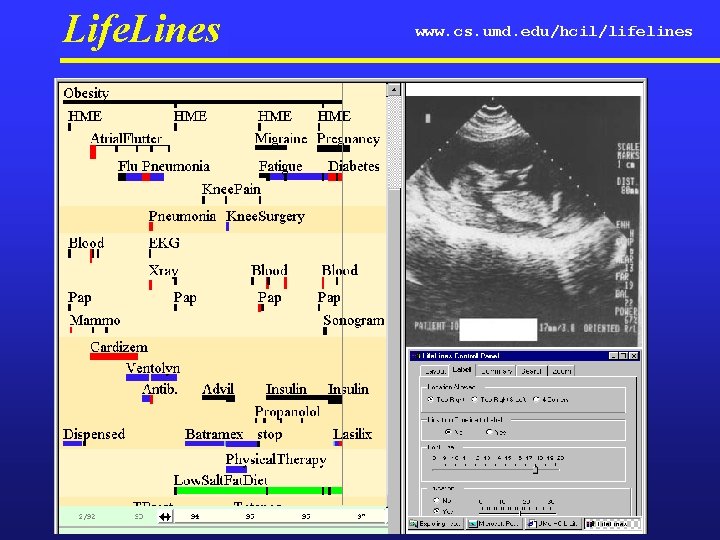Choose the Top Right location radio button
This screenshot has height=540, width=720.
[430, 399]
